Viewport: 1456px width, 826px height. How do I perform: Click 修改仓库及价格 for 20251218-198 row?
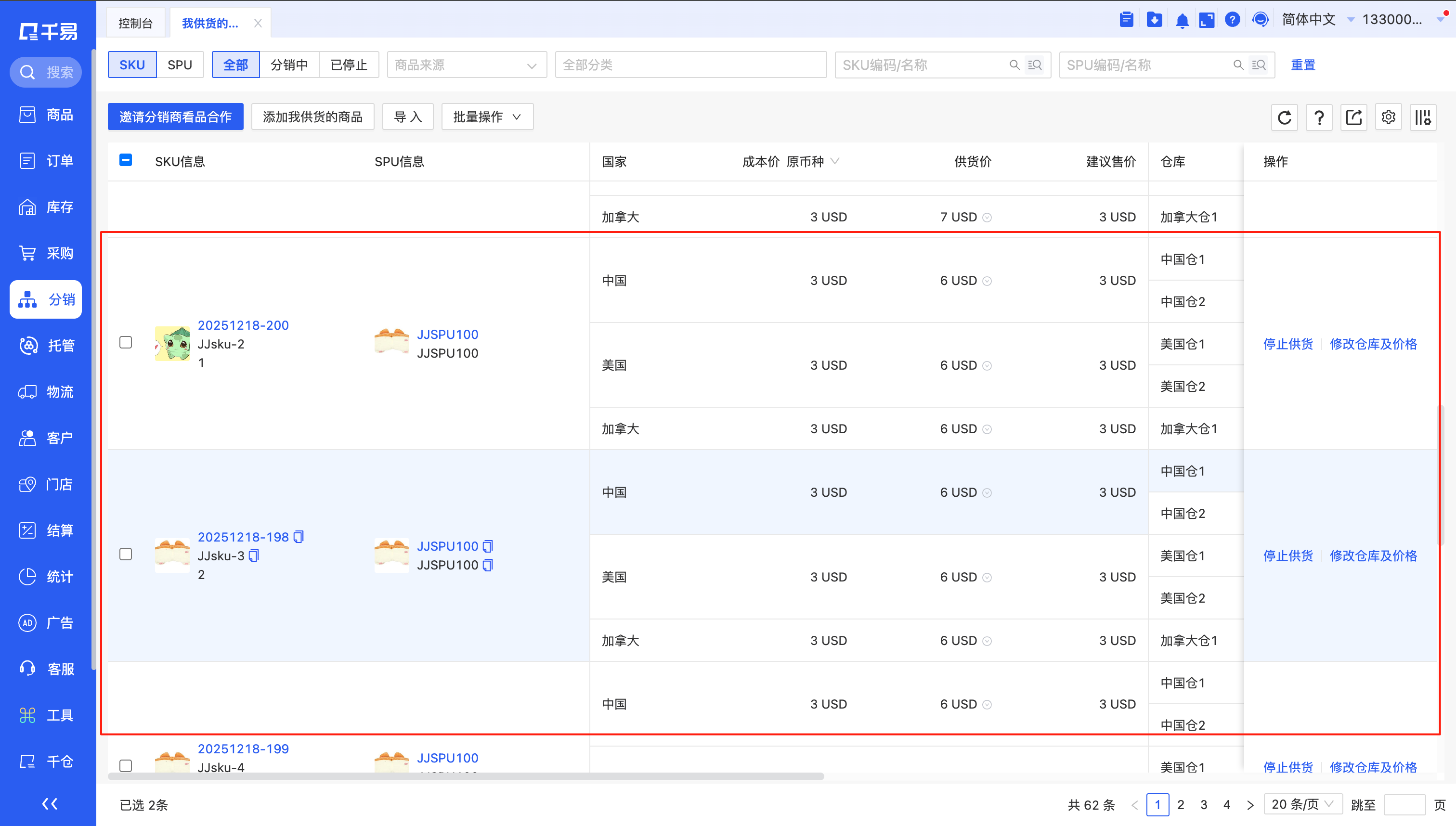[x=1373, y=555]
